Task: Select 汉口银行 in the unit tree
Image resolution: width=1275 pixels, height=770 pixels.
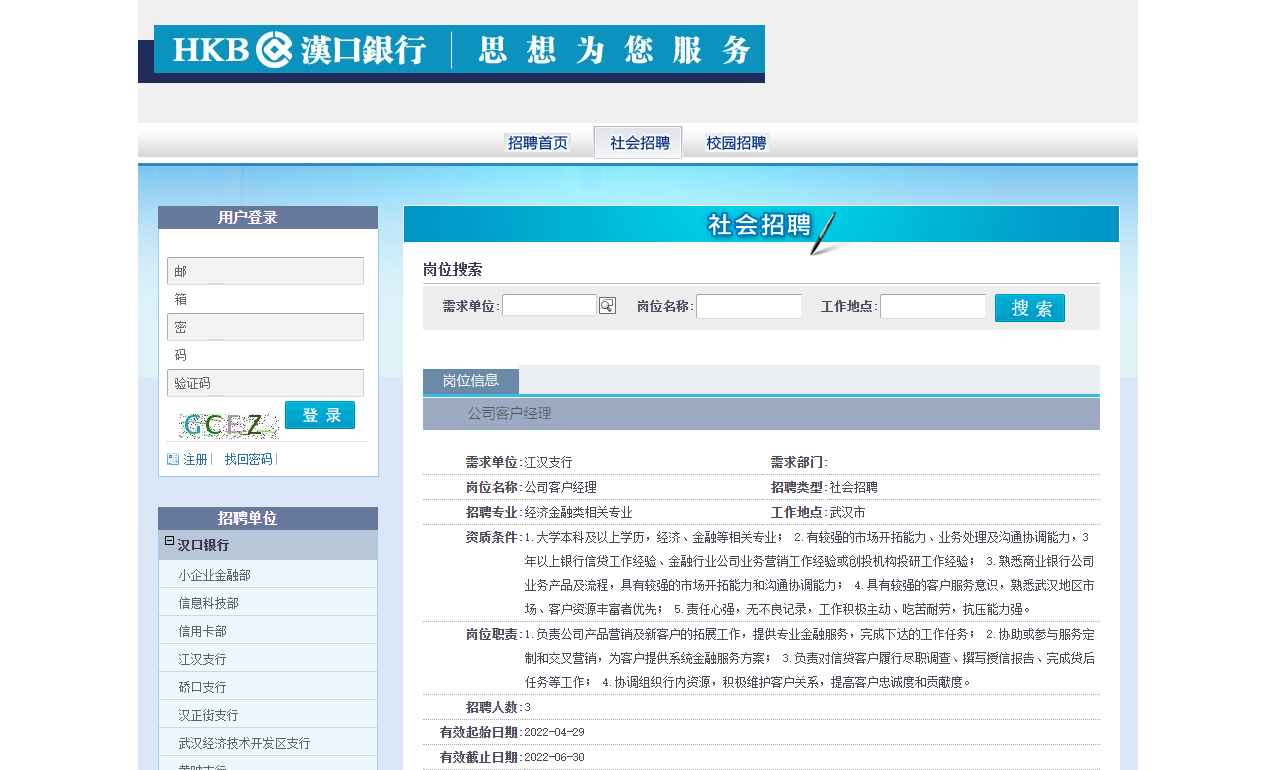Action: (203, 545)
